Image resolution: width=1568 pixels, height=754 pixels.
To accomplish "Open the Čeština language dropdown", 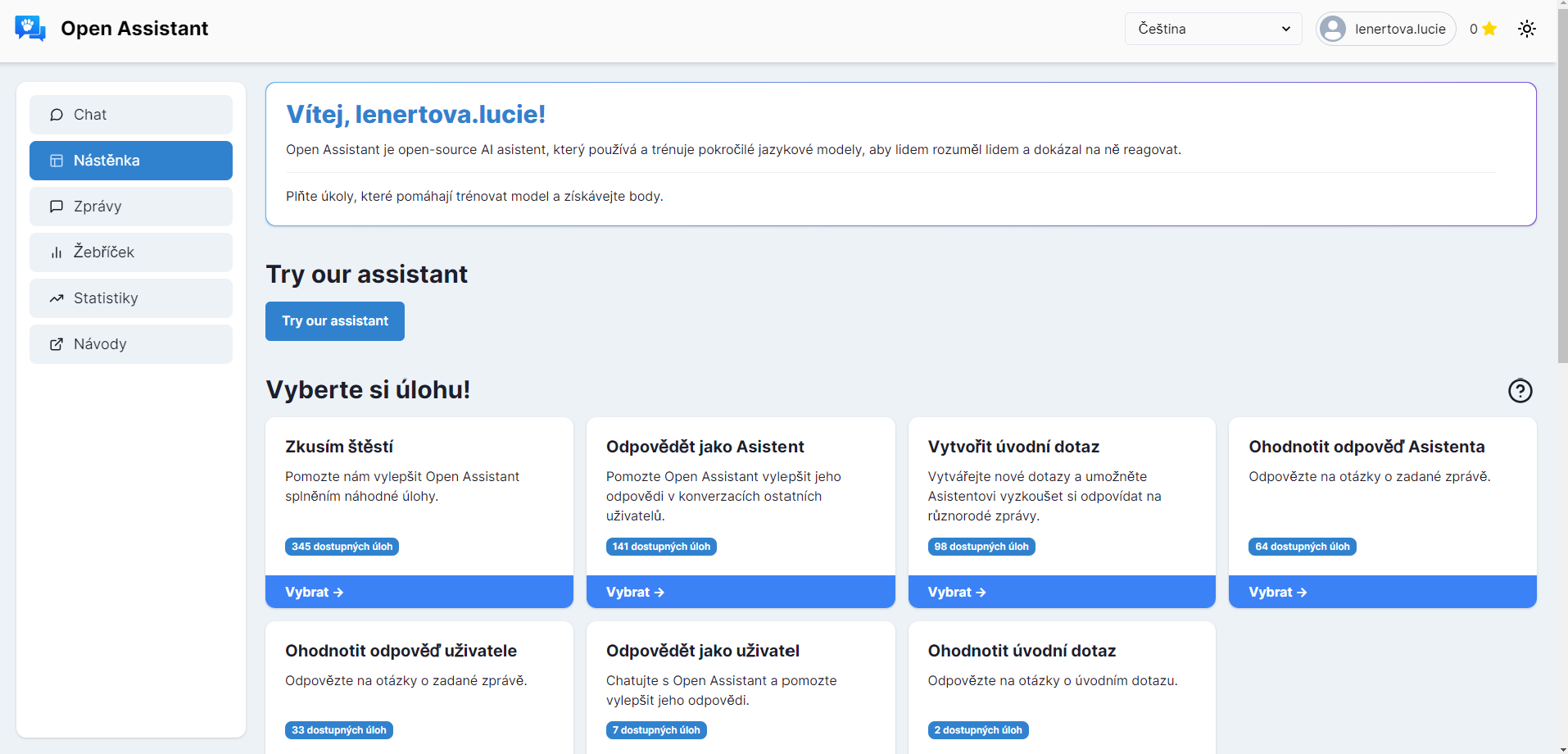I will tap(1213, 29).
